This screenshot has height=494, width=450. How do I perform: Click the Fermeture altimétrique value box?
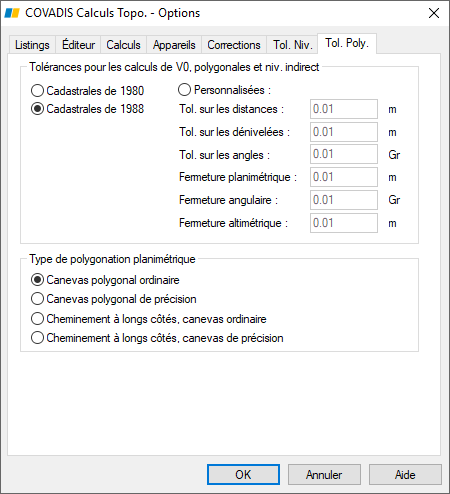pyautogui.click(x=344, y=223)
